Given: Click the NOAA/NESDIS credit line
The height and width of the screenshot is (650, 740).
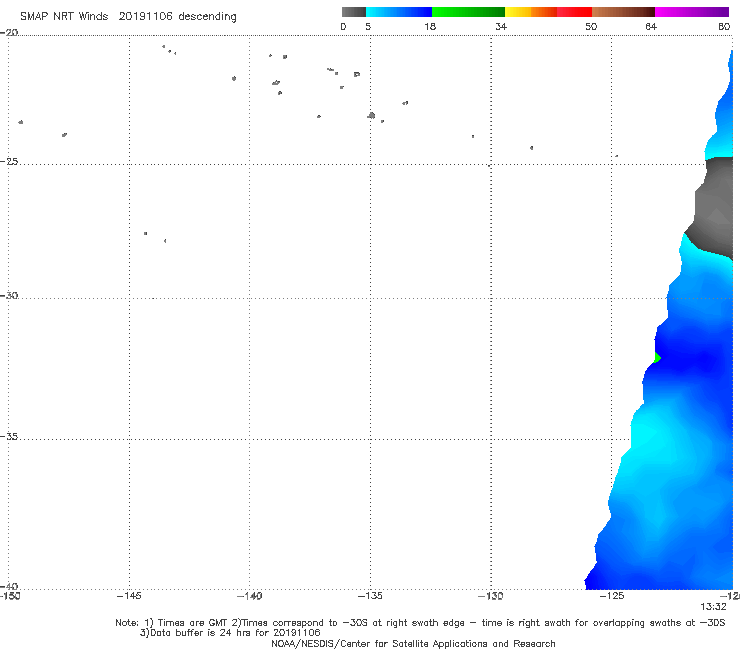Looking at the screenshot, I should tap(413, 643).
